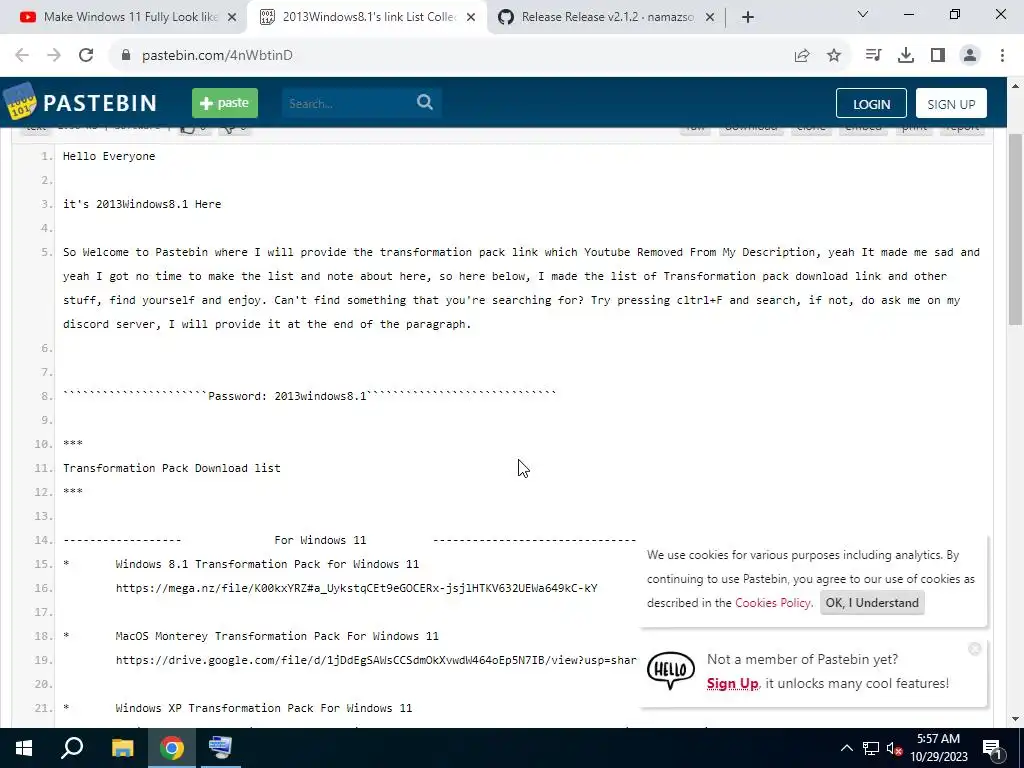Click the text 'Hello Everyone'
Image resolution: width=1024 pixels, height=768 pixels.
tap(109, 156)
